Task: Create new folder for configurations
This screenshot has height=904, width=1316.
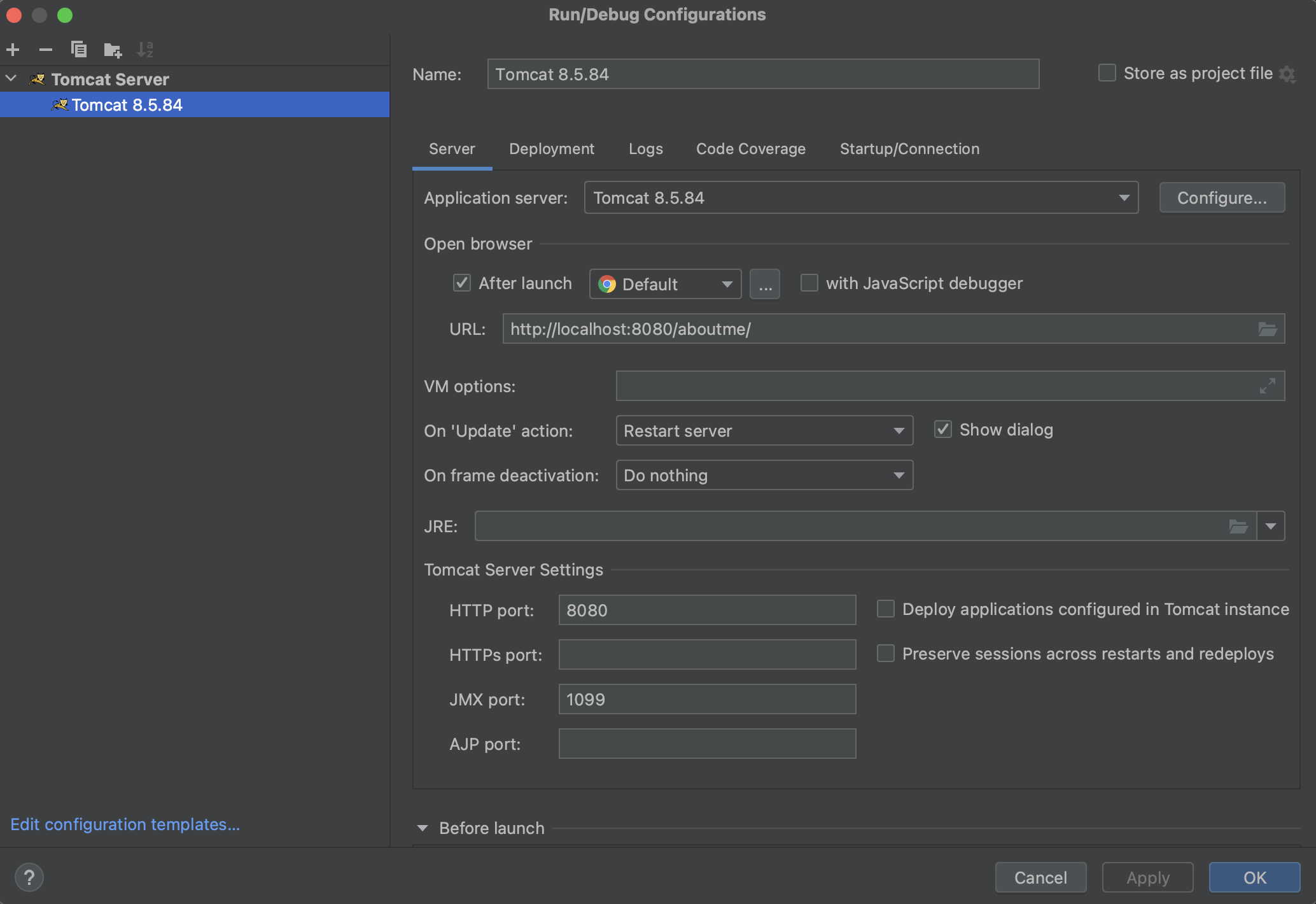Action: (113, 50)
